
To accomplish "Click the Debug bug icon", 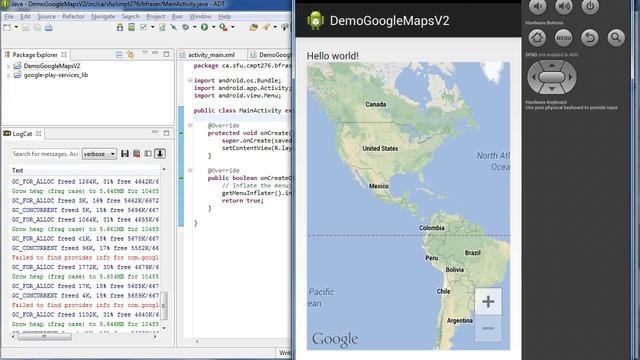I will (x=186, y=27).
